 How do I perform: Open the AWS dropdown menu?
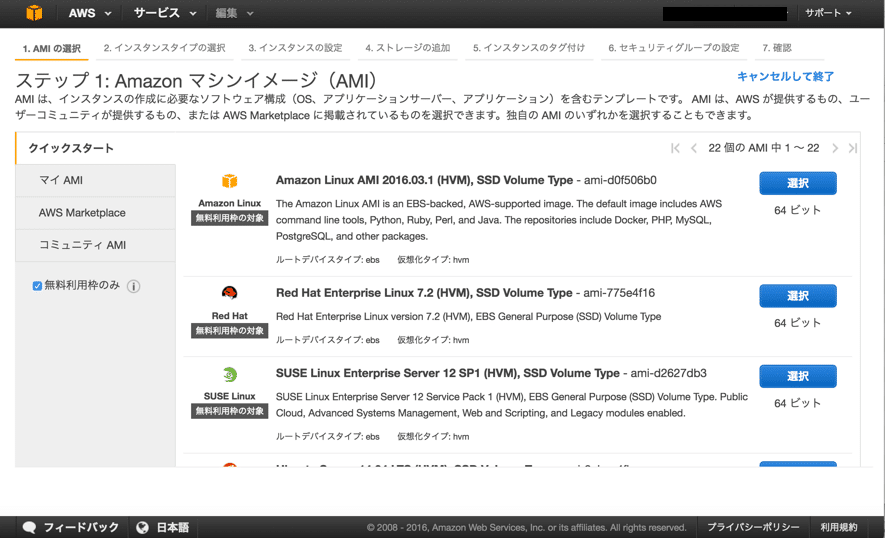pyautogui.click(x=90, y=13)
